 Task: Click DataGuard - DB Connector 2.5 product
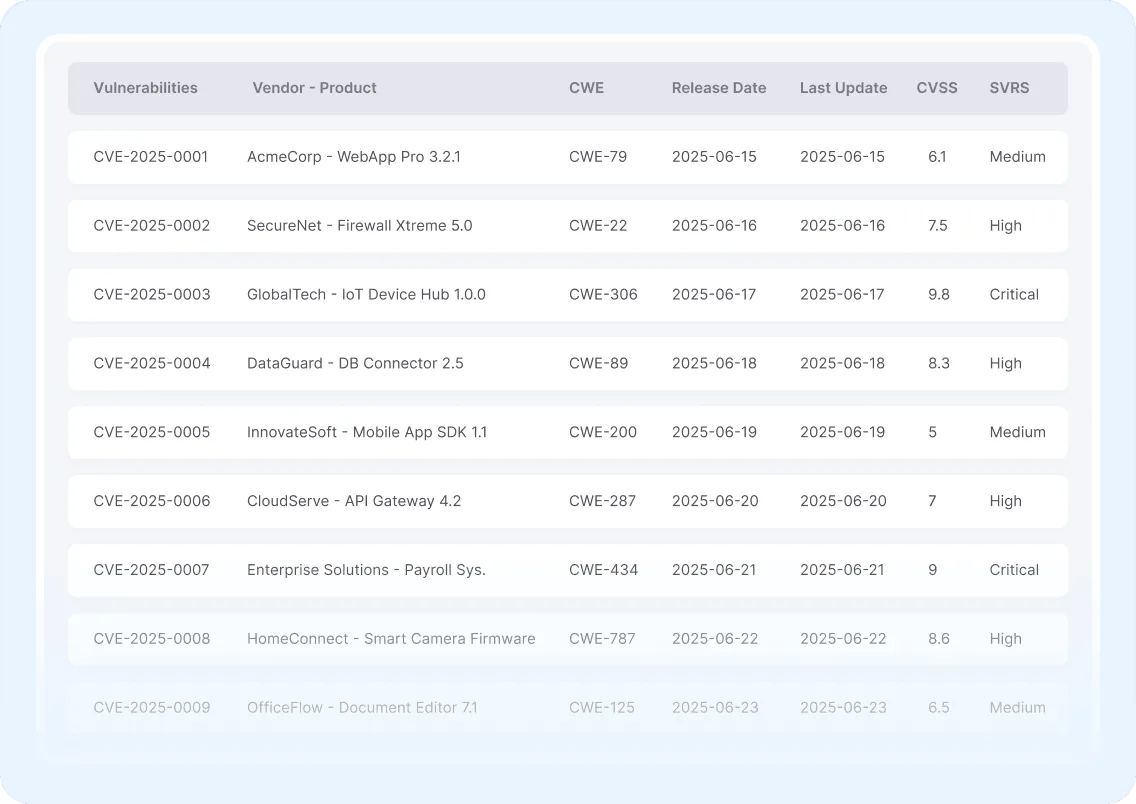tap(355, 364)
